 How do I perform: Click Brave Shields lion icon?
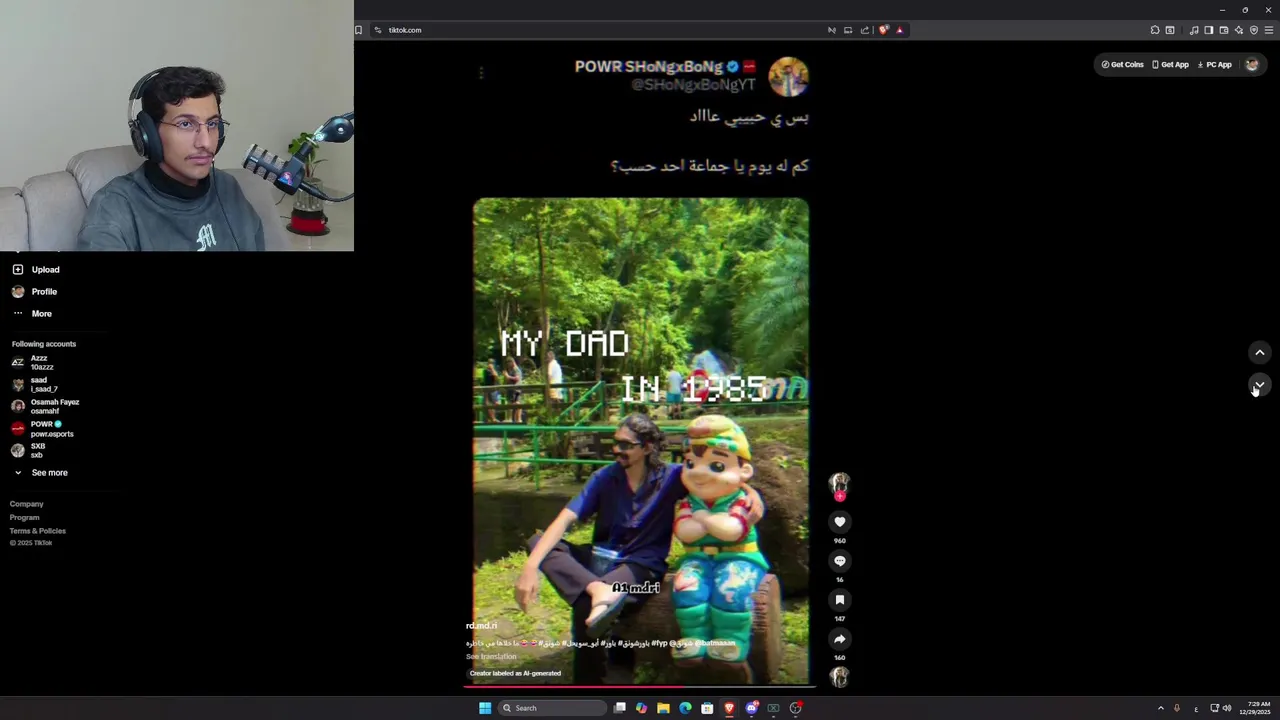pyautogui.click(x=883, y=30)
